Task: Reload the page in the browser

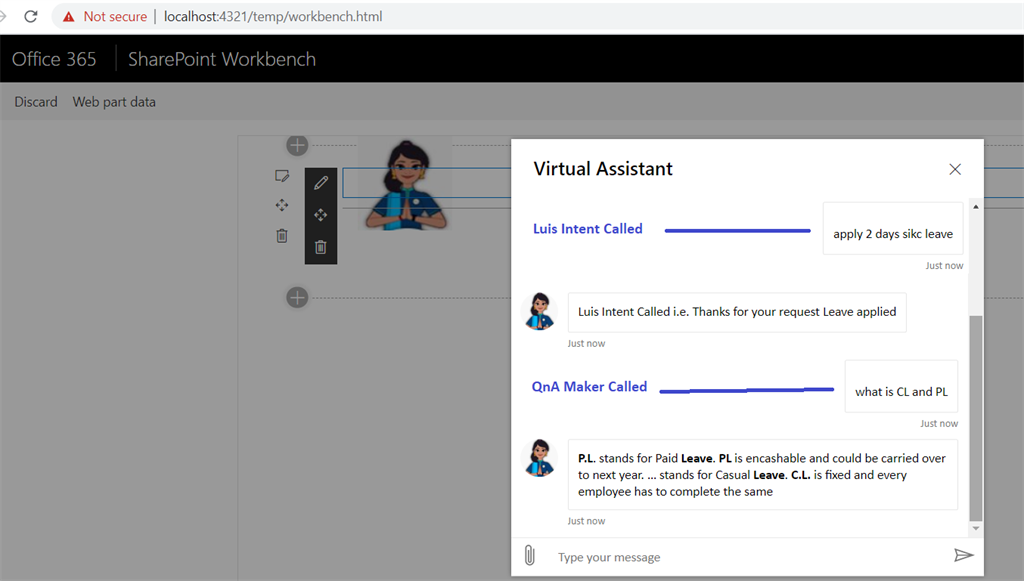Action: pos(31,16)
